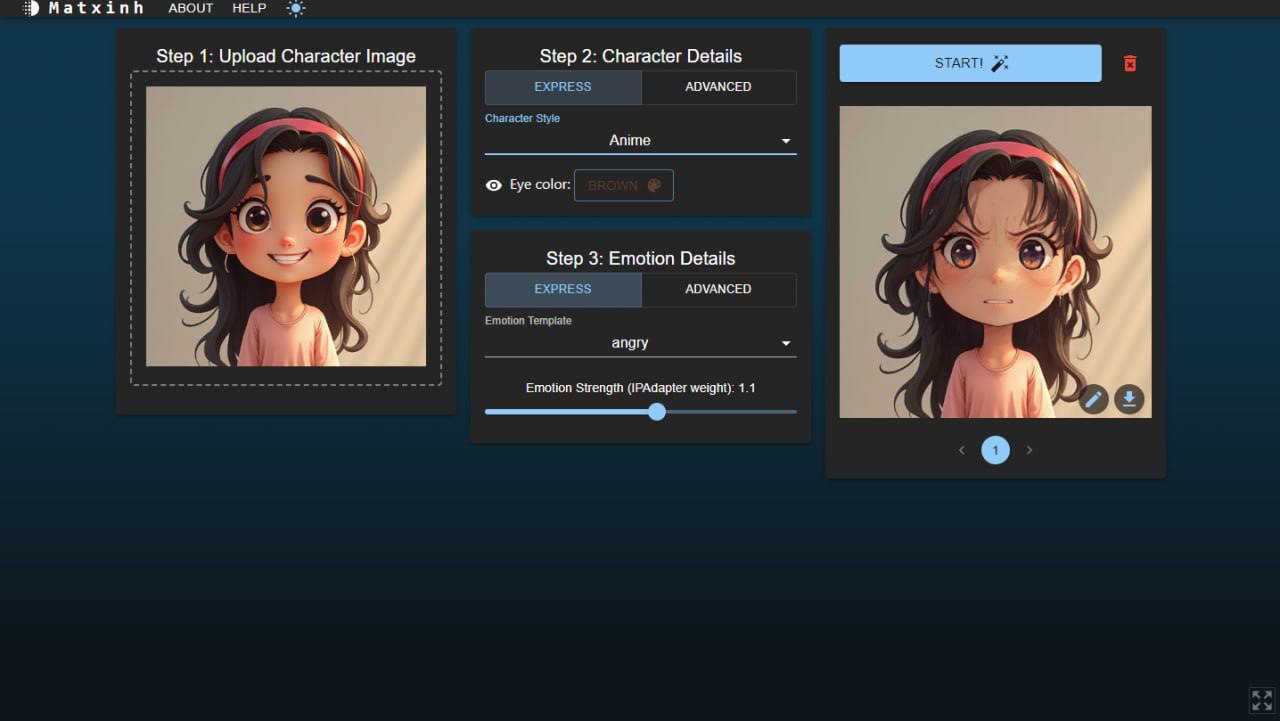1280x721 pixels.
Task: Click the eye icon beside Eye color
Action: [493, 185]
